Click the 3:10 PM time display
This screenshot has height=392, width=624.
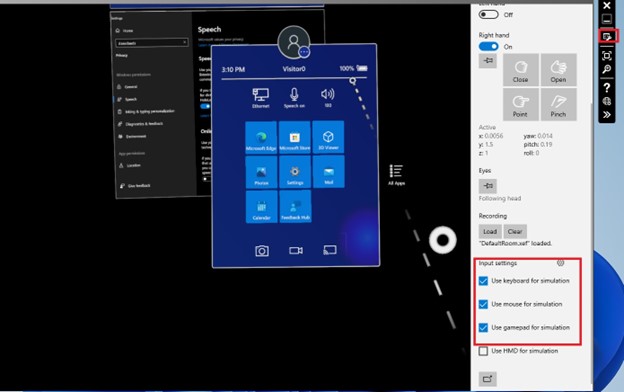click(x=233, y=70)
